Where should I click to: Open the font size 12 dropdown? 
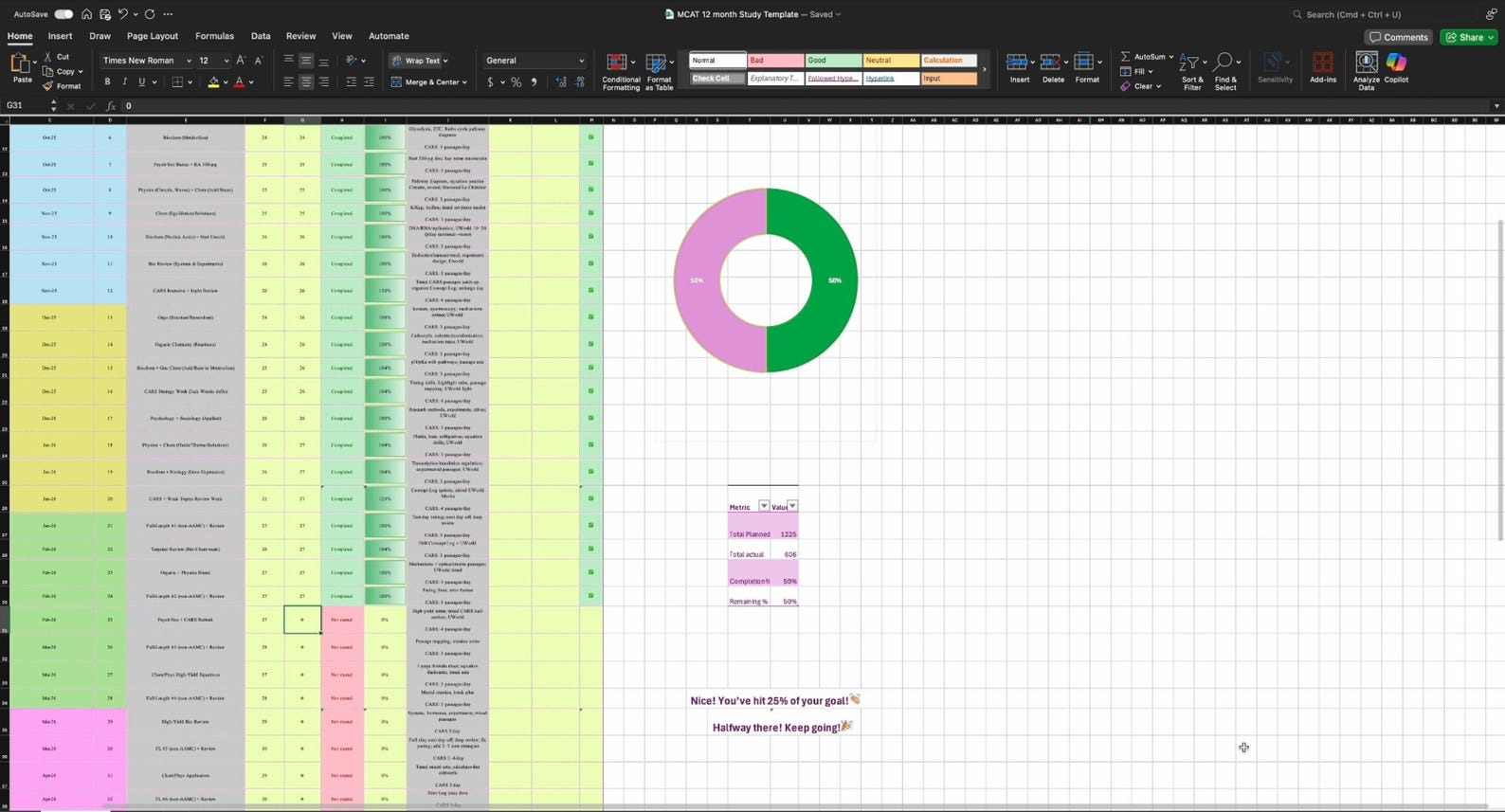click(226, 61)
